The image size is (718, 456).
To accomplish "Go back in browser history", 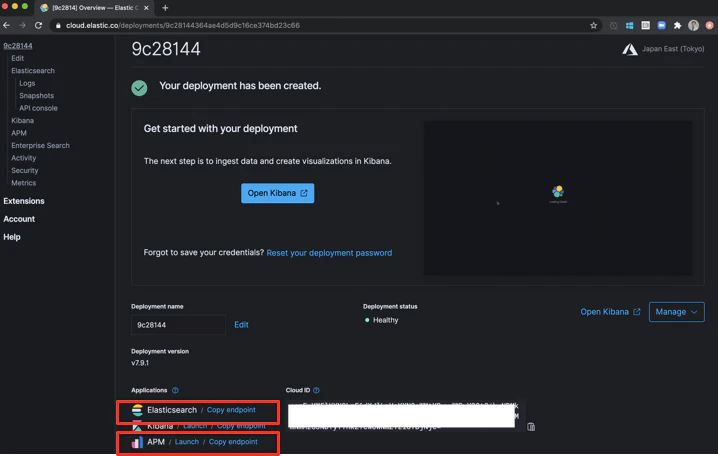I will (x=6, y=25).
